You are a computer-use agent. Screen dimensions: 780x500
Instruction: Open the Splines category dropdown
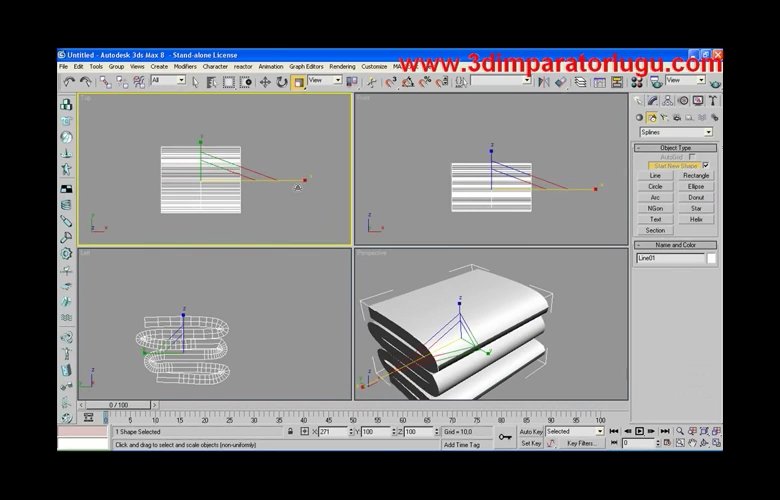[x=676, y=132]
